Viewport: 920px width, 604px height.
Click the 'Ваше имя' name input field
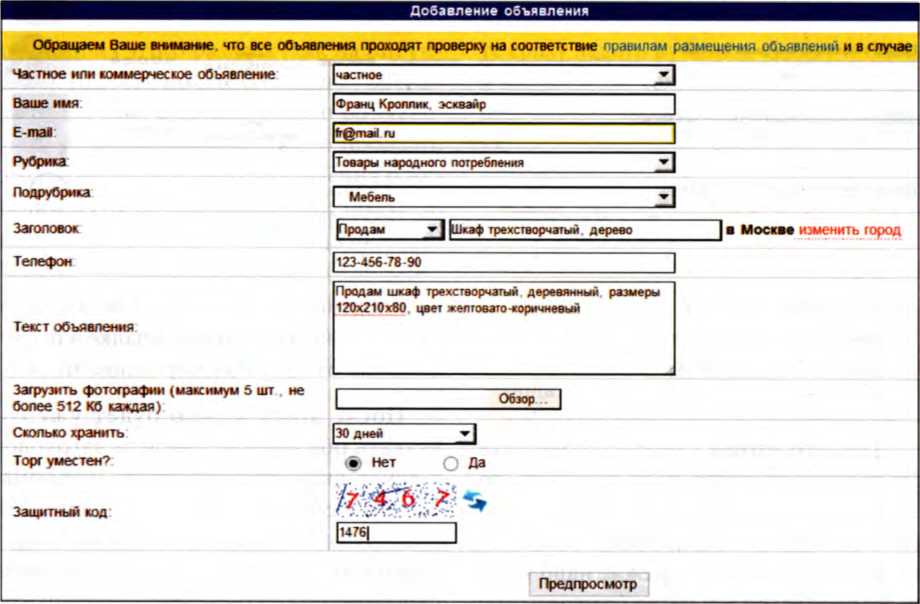503,104
